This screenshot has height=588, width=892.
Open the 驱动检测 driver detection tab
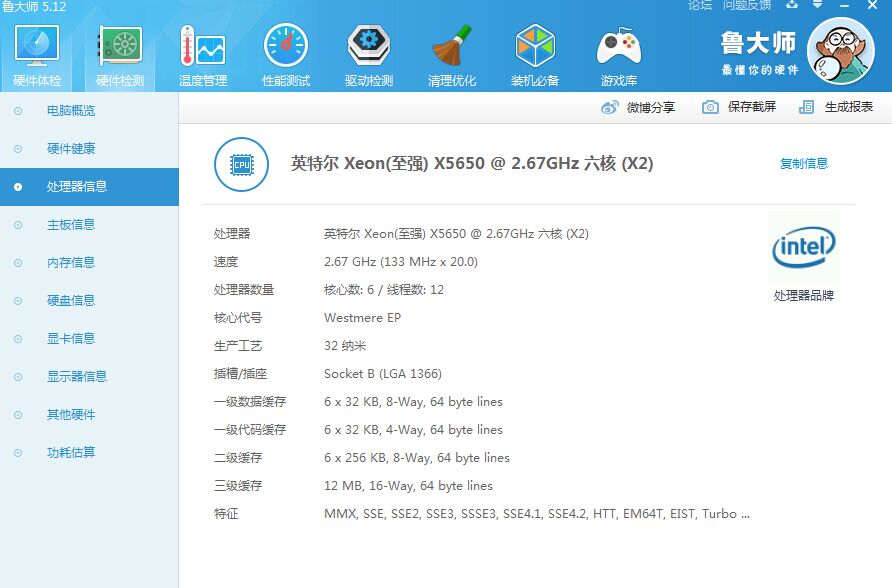(x=369, y=56)
